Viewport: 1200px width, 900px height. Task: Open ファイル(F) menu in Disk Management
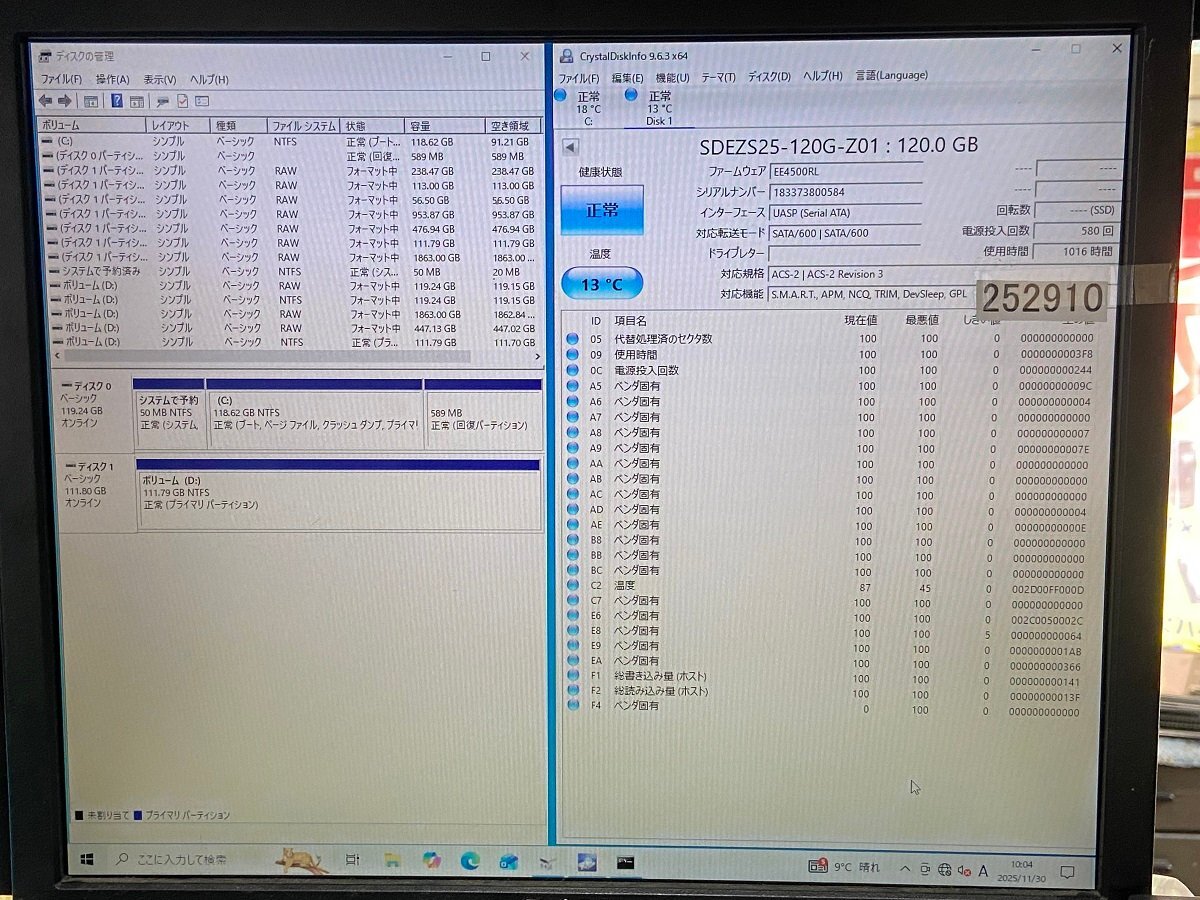coord(60,79)
